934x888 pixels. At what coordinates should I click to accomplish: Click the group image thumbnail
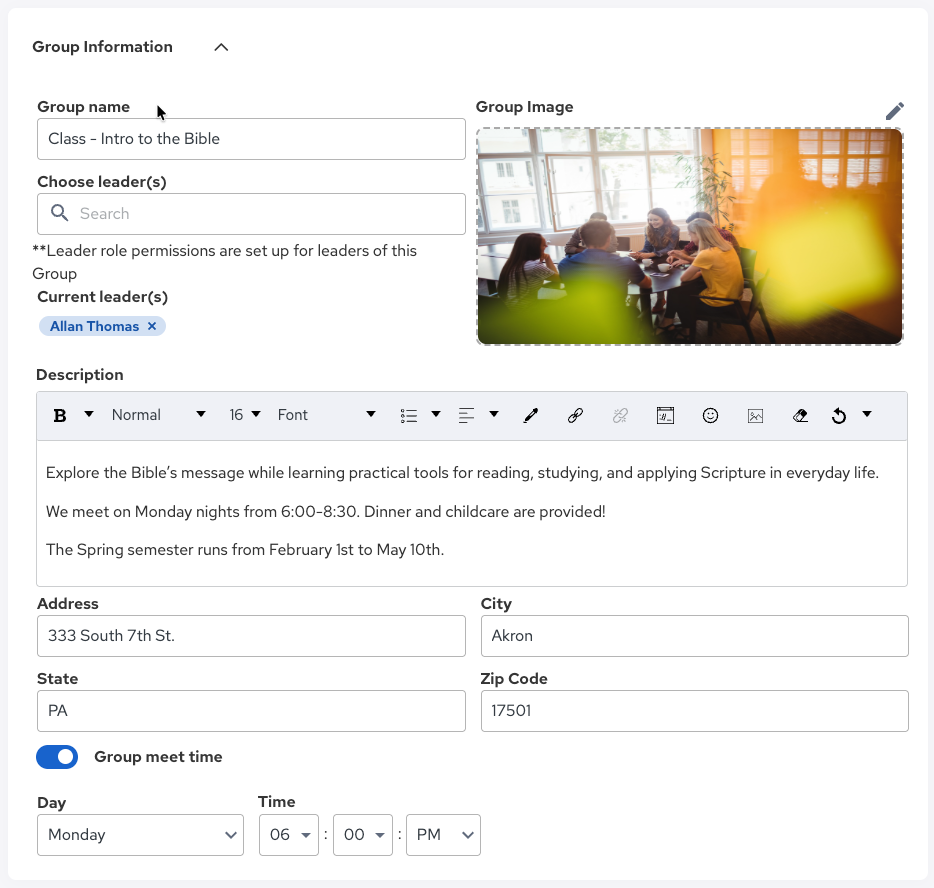pyautogui.click(x=690, y=236)
